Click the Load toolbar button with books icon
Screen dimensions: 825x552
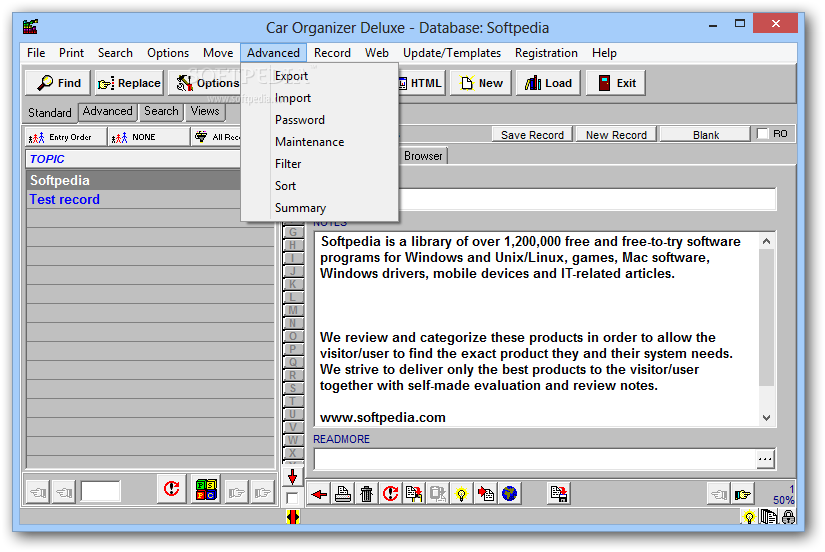[548, 83]
